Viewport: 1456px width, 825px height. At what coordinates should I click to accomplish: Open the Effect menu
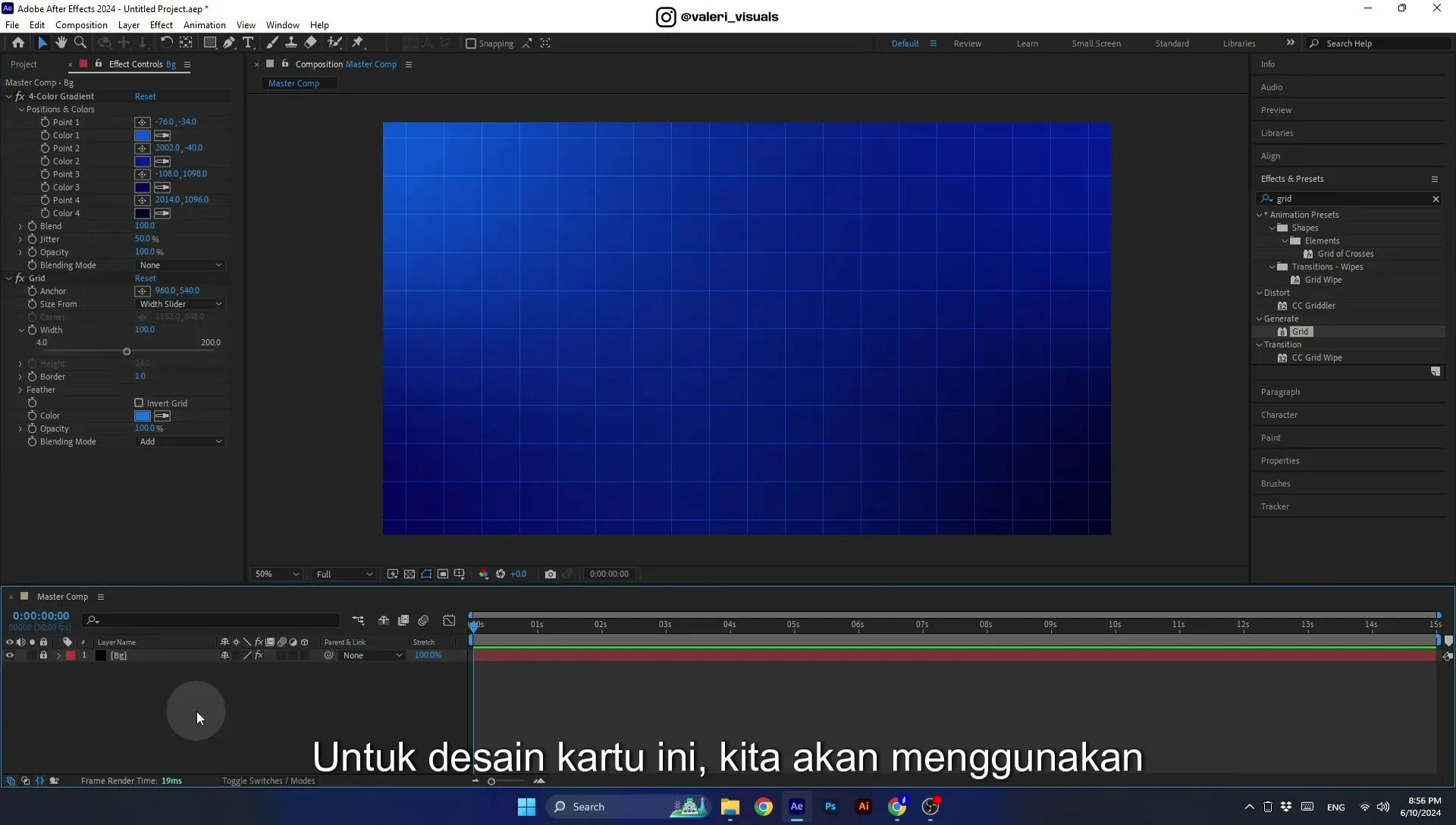point(162,25)
